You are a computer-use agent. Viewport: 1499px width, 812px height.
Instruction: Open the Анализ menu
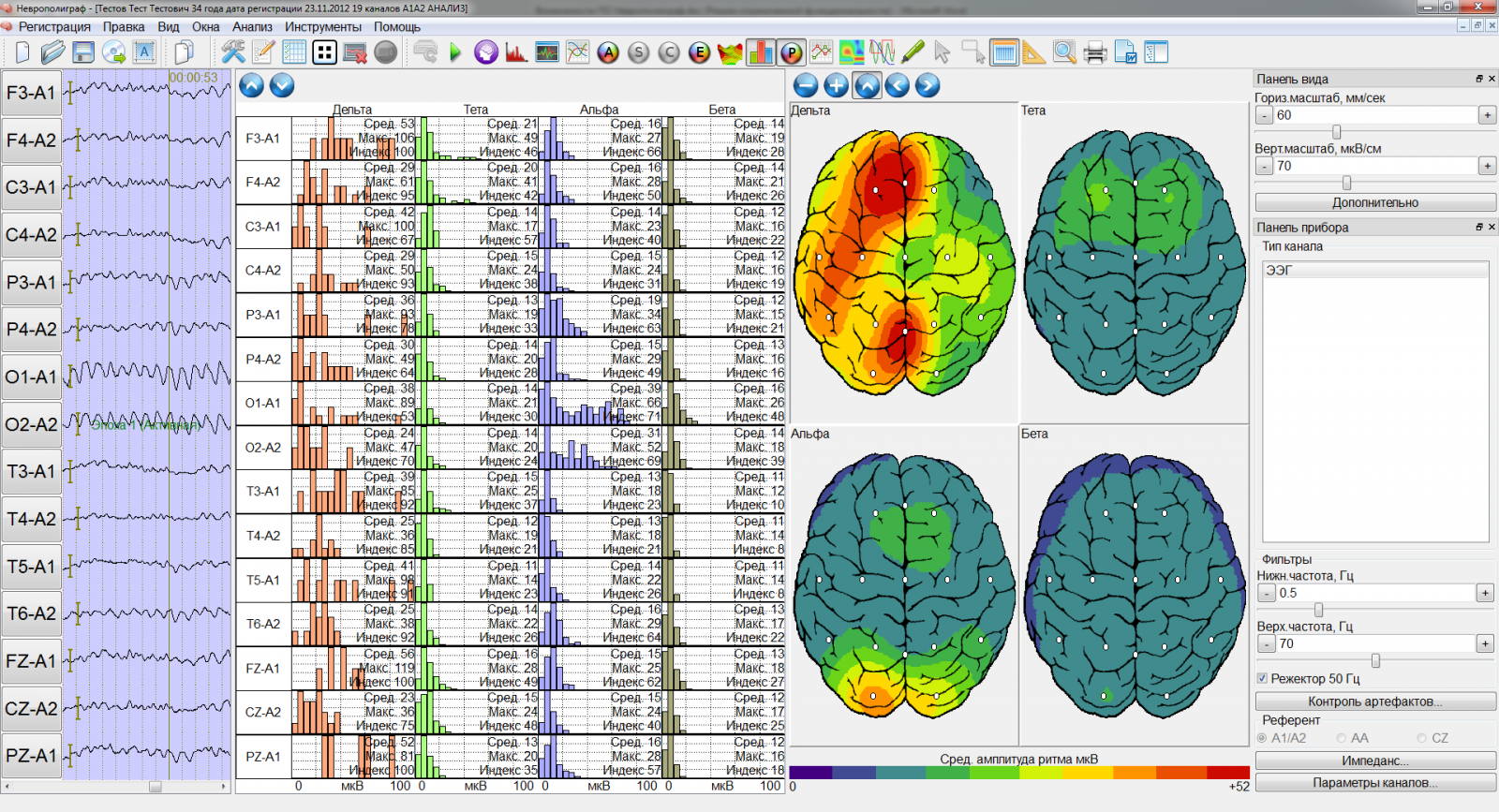[x=252, y=27]
